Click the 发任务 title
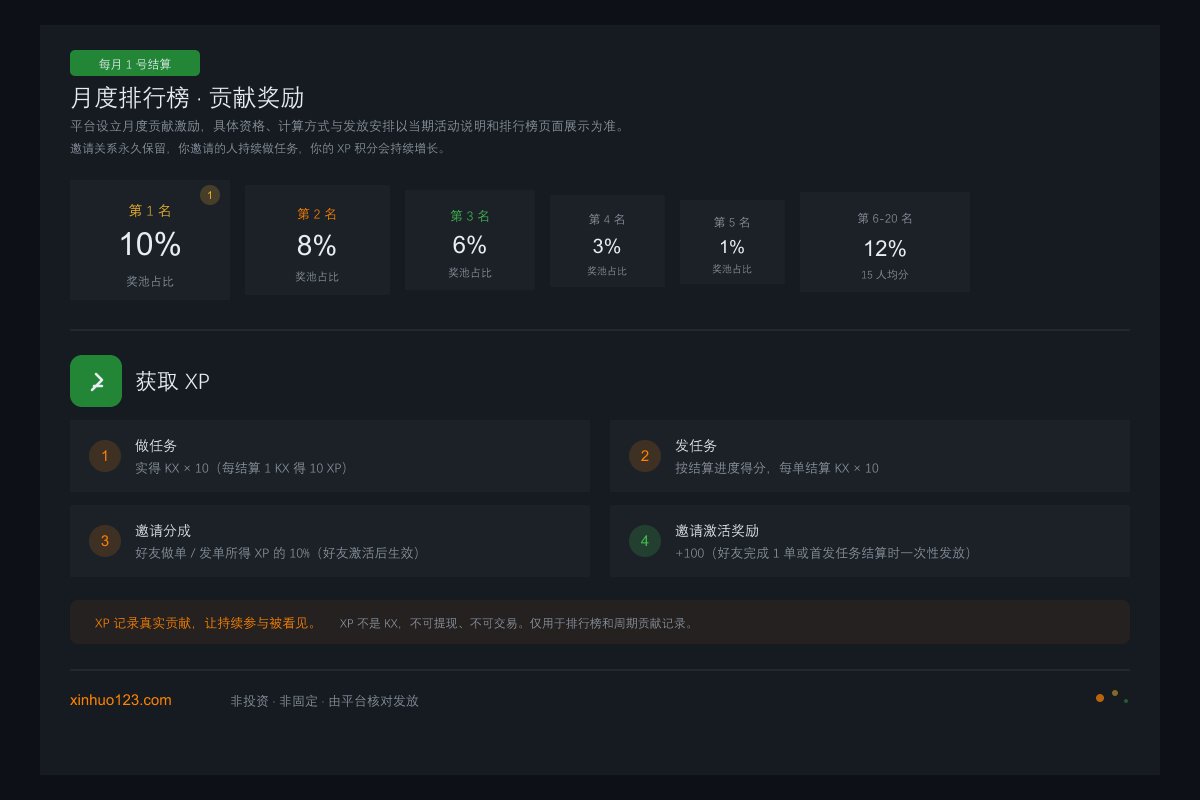This screenshot has height=800, width=1200. click(x=696, y=446)
